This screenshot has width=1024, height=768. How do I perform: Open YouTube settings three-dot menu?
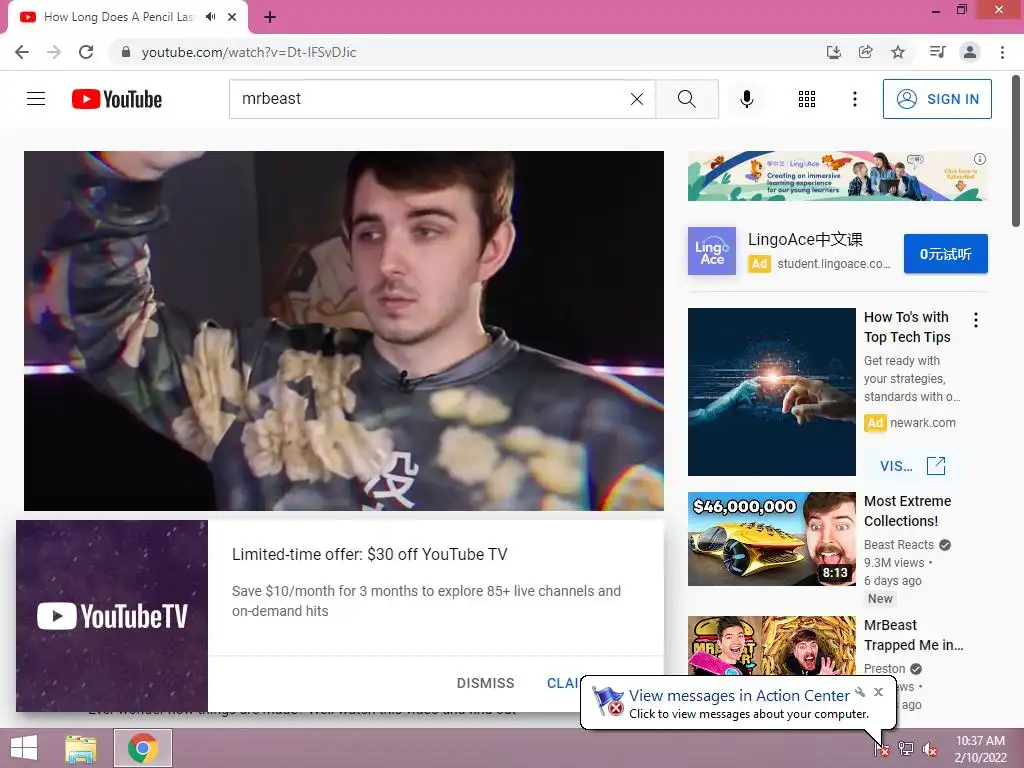pos(854,99)
